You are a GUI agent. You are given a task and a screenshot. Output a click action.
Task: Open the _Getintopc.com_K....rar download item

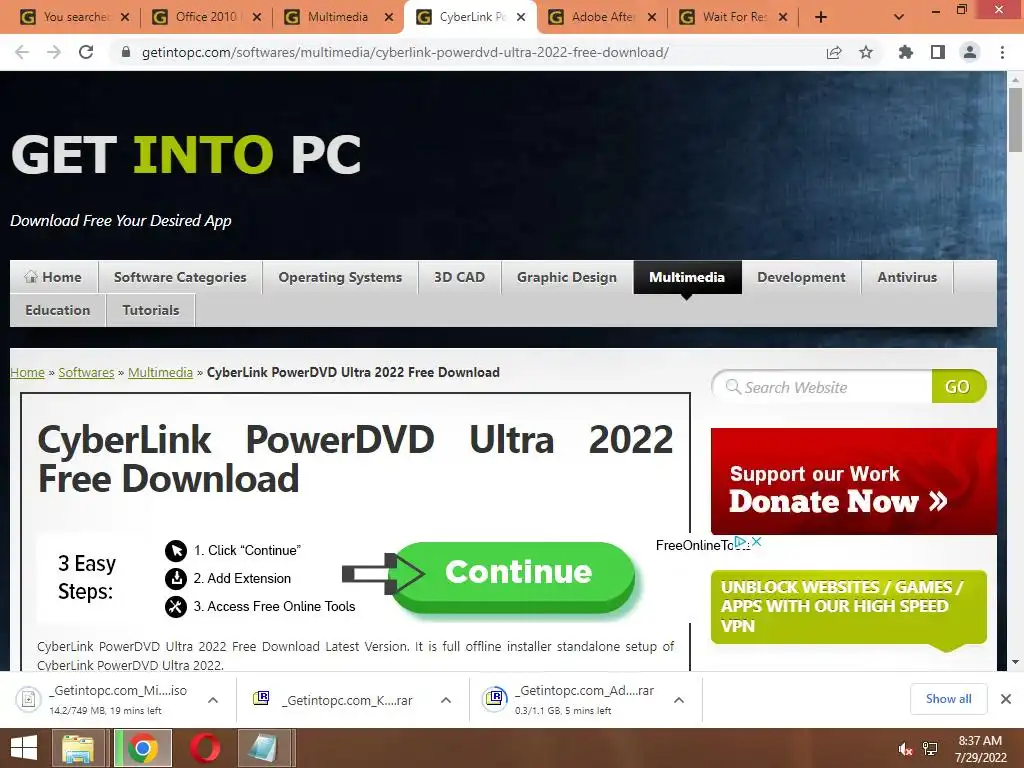[336, 700]
